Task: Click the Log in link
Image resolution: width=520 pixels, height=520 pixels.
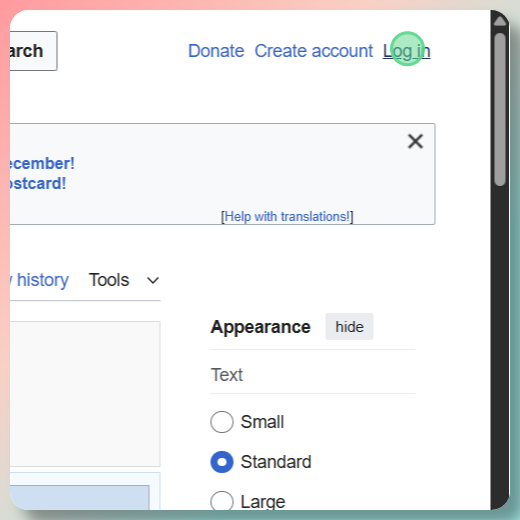Action: tap(406, 51)
